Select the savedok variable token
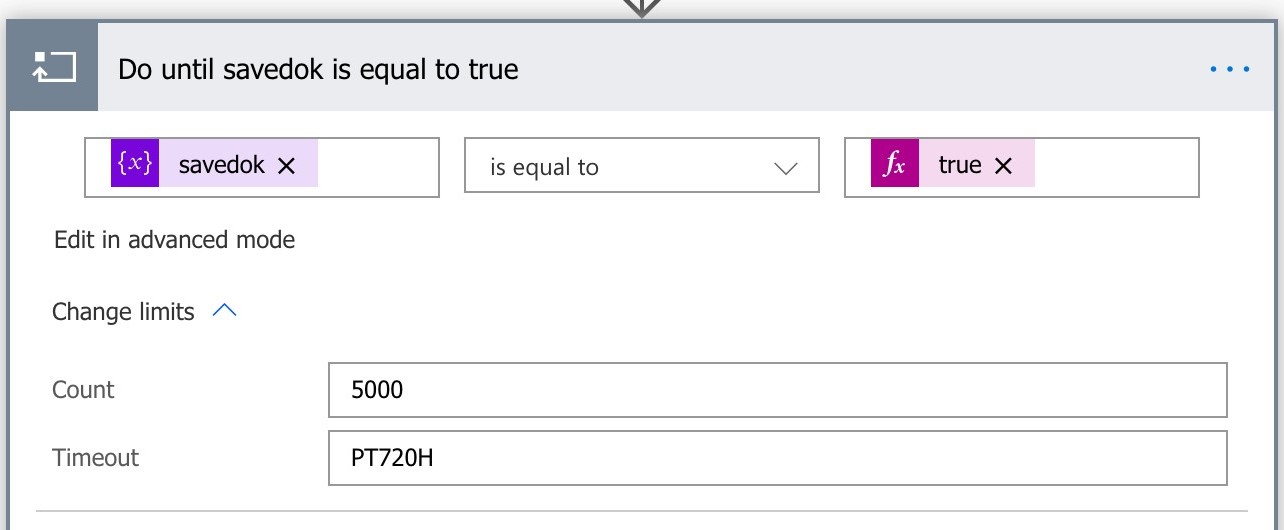 (x=221, y=165)
